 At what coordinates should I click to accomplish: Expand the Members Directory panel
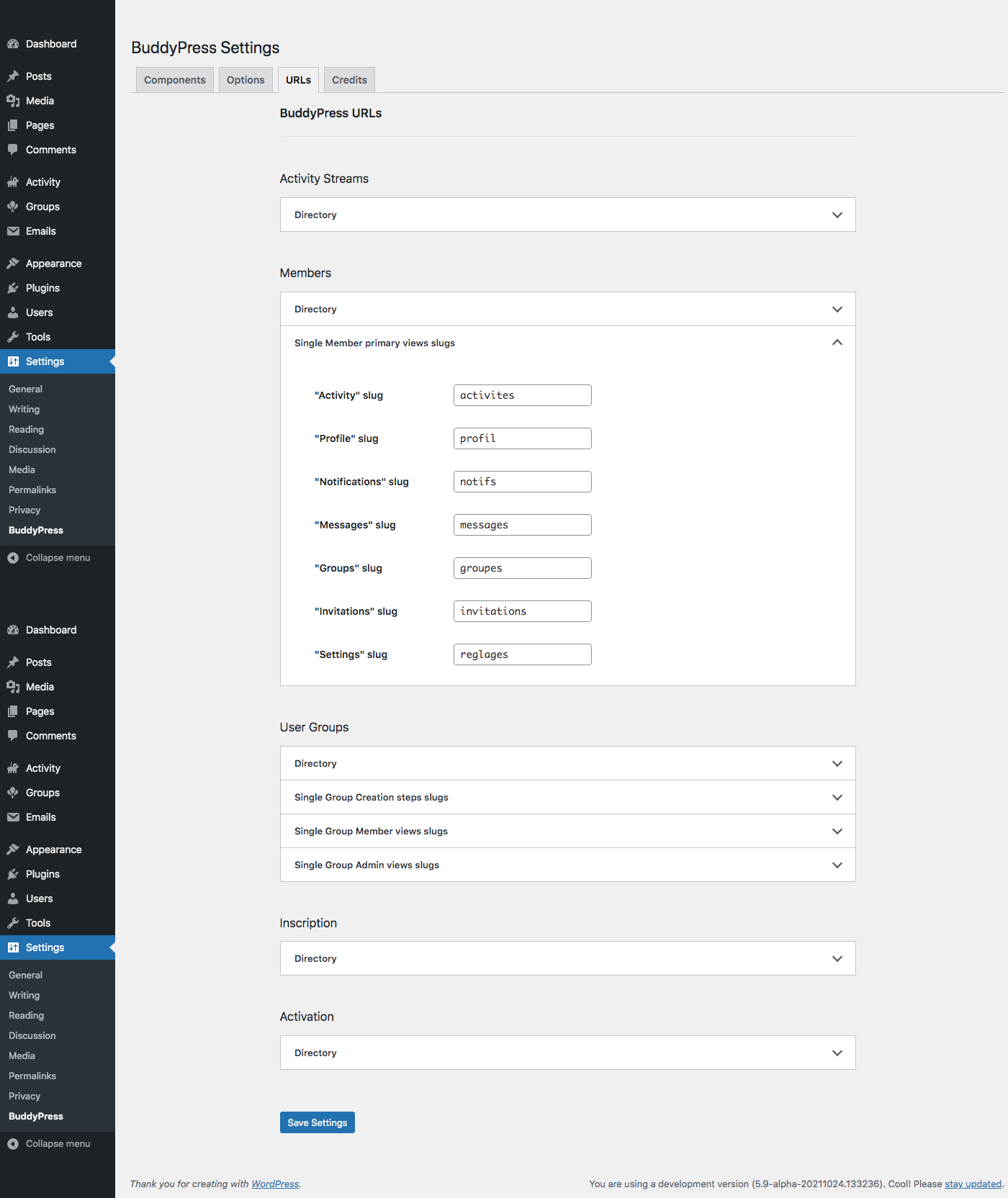pyautogui.click(x=567, y=309)
